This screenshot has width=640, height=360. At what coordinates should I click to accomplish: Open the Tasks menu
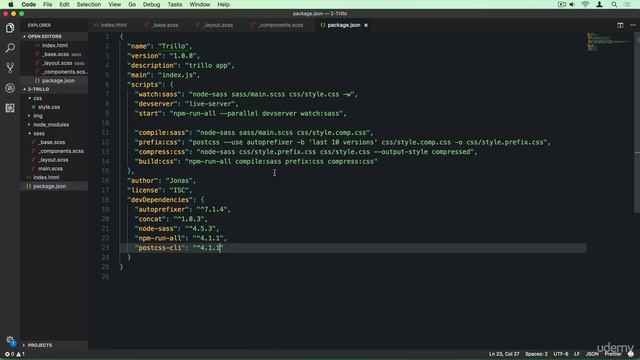(x=175, y=4)
